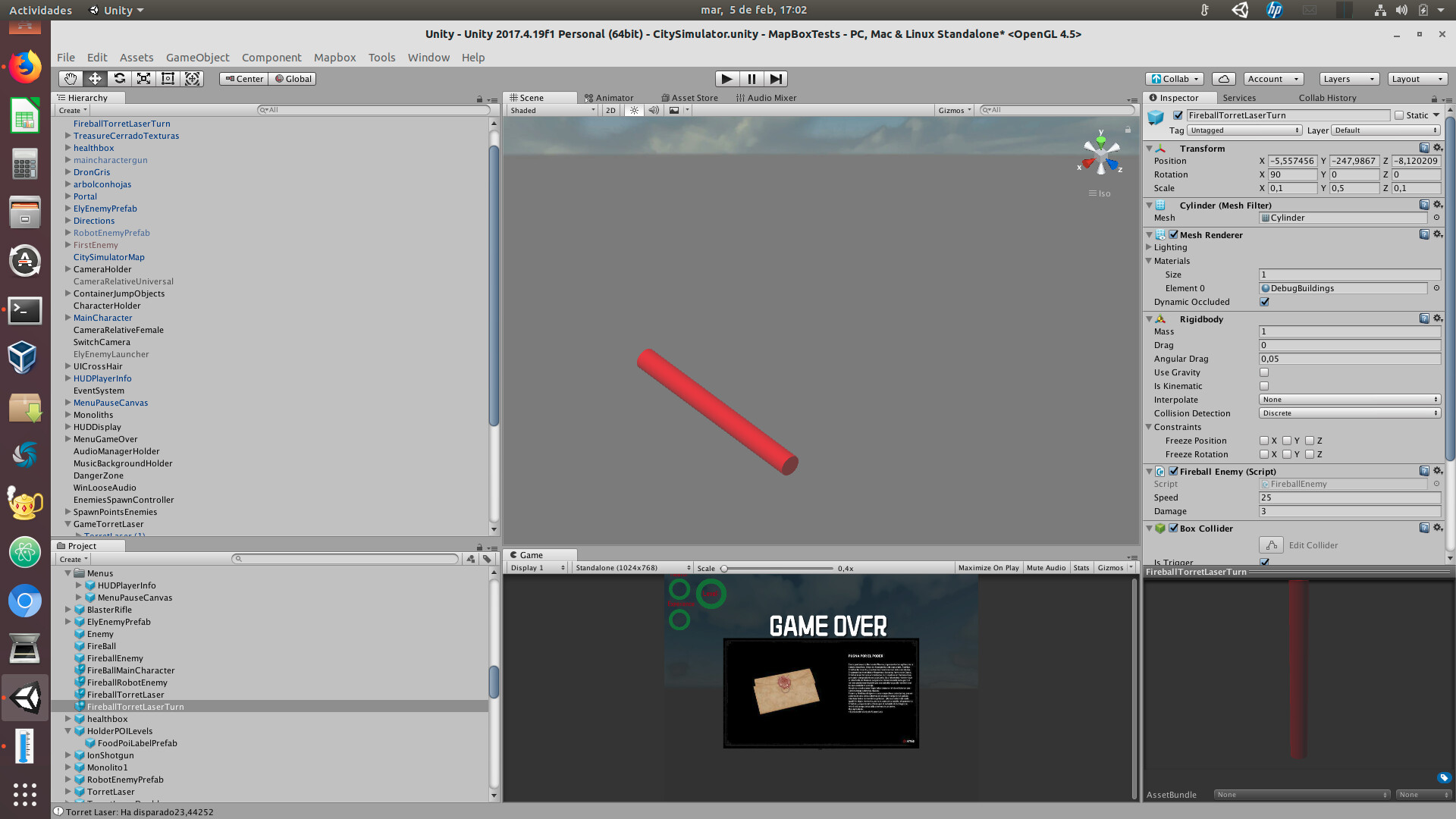Disable Is Trigger on the Box Collider

click(1264, 562)
